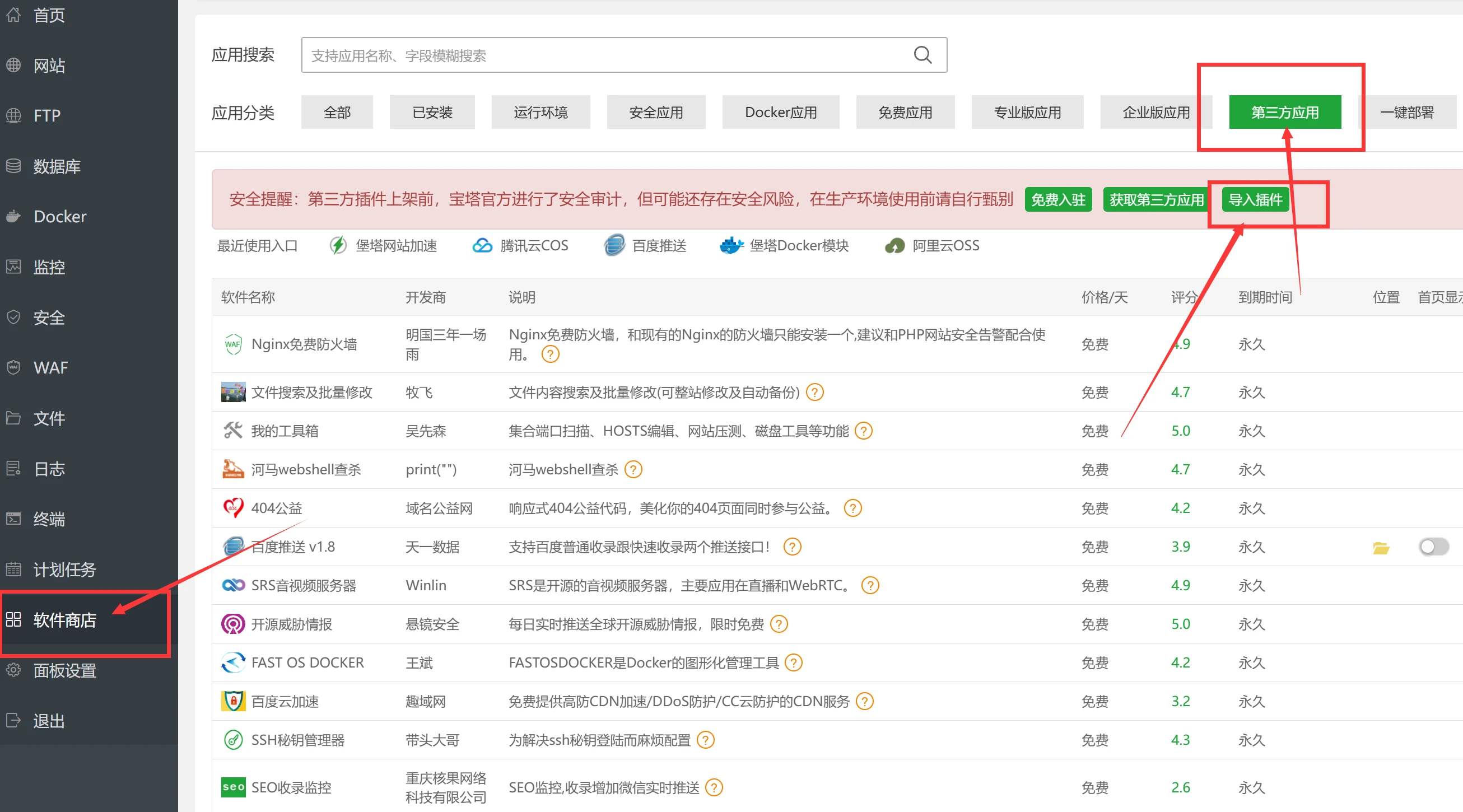
Task: Click the FAST OS DOCKER app icon
Action: 233,662
